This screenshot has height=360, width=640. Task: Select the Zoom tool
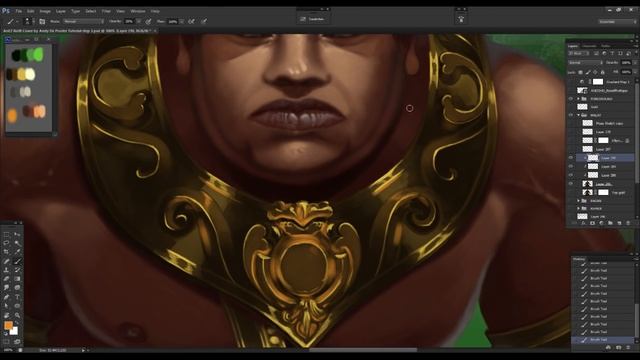[17, 315]
